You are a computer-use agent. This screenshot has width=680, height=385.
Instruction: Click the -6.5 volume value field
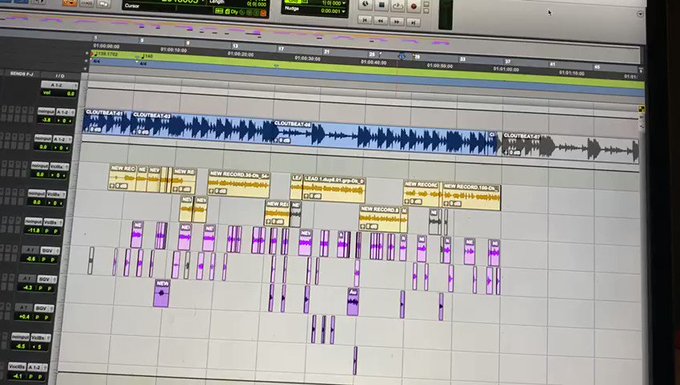20,346
